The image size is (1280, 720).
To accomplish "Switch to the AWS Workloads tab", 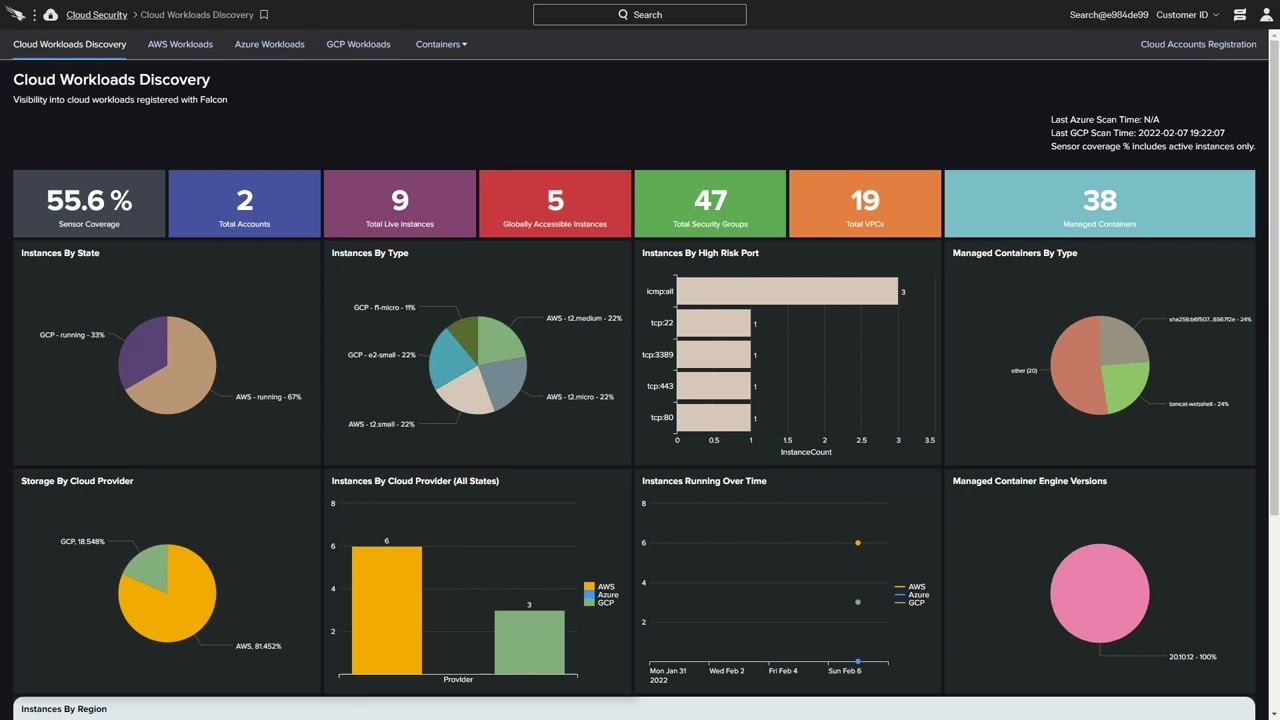I will point(180,44).
